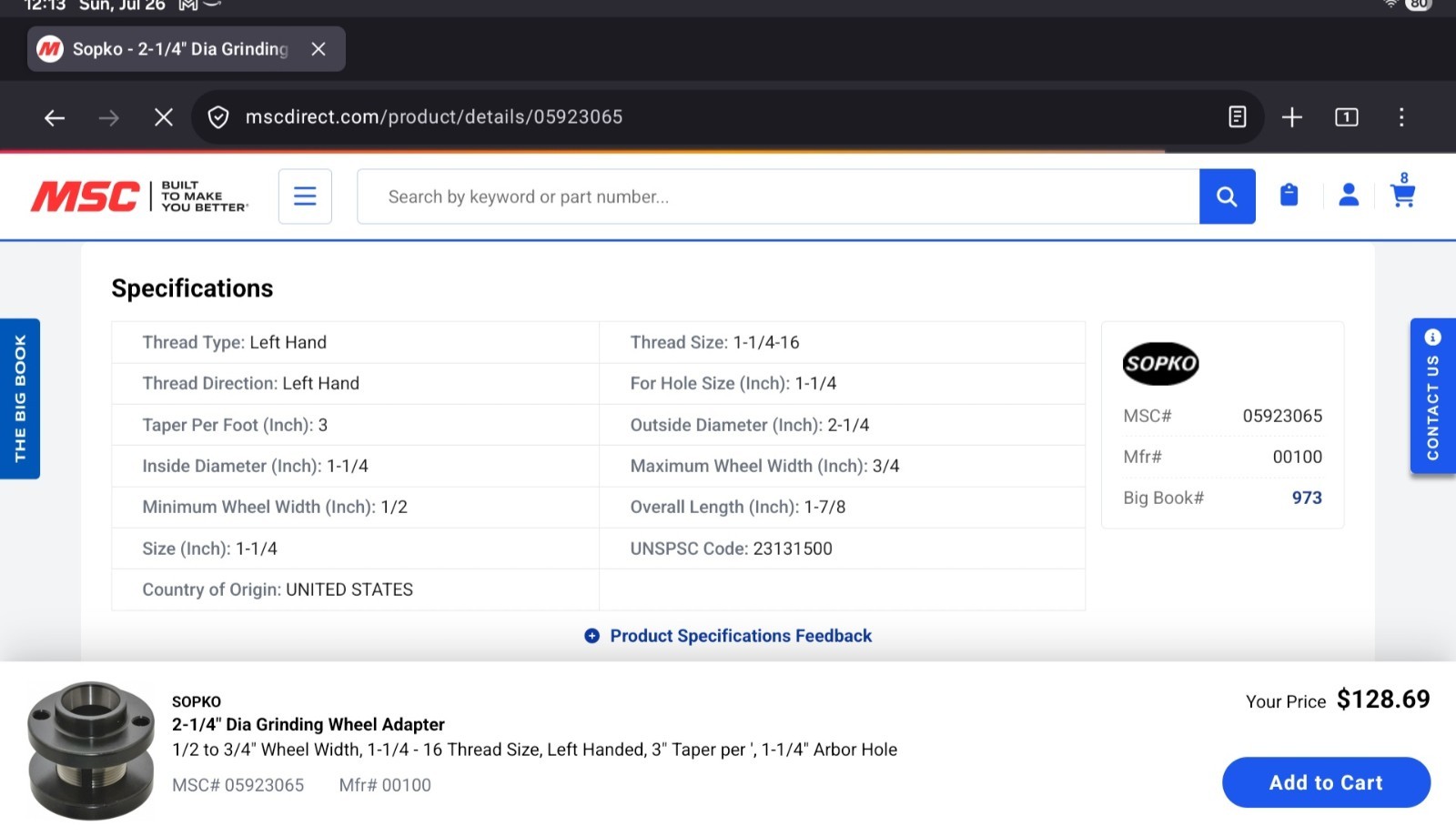The image size is (1456, 836).
Task: Select Taper Per Foot (Inch): 3 cell
Action: [x=355, y=425]
